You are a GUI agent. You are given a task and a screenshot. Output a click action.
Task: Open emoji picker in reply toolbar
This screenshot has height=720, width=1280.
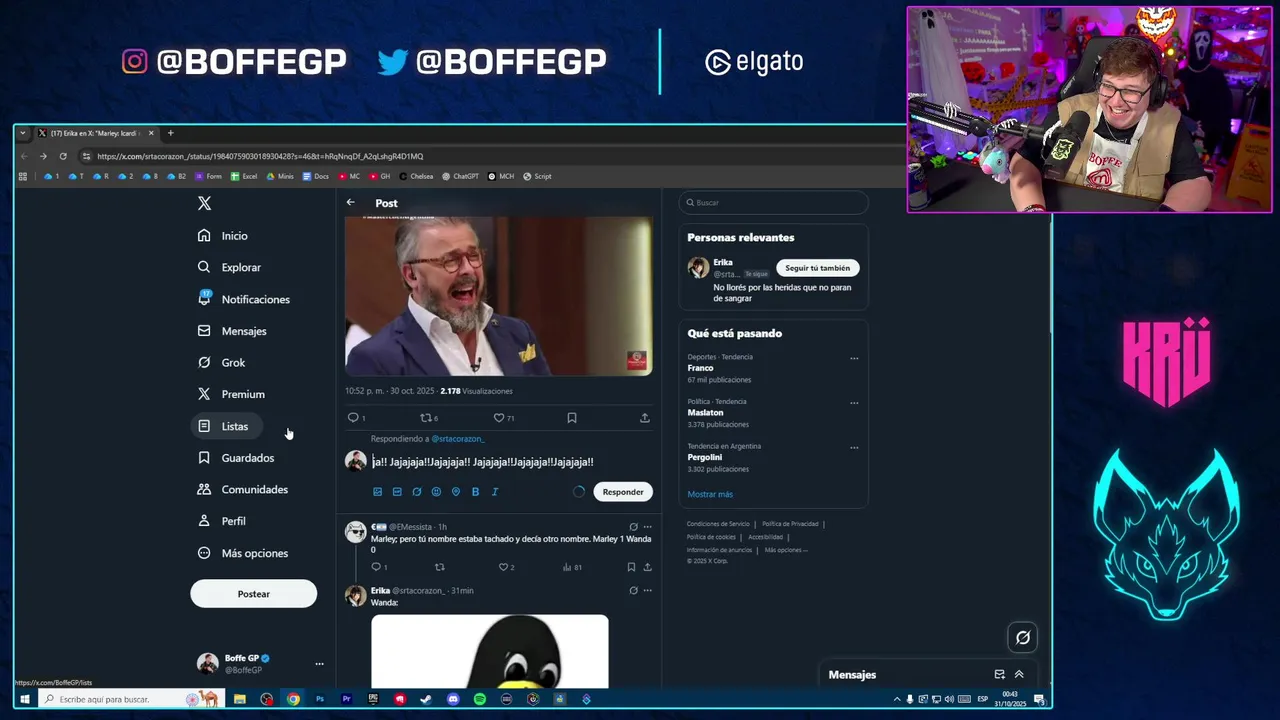(436, 492)
